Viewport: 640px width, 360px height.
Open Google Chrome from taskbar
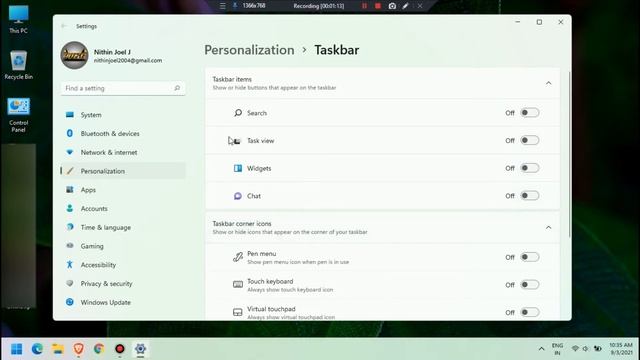pyautogui.click(x=99, y=349)
